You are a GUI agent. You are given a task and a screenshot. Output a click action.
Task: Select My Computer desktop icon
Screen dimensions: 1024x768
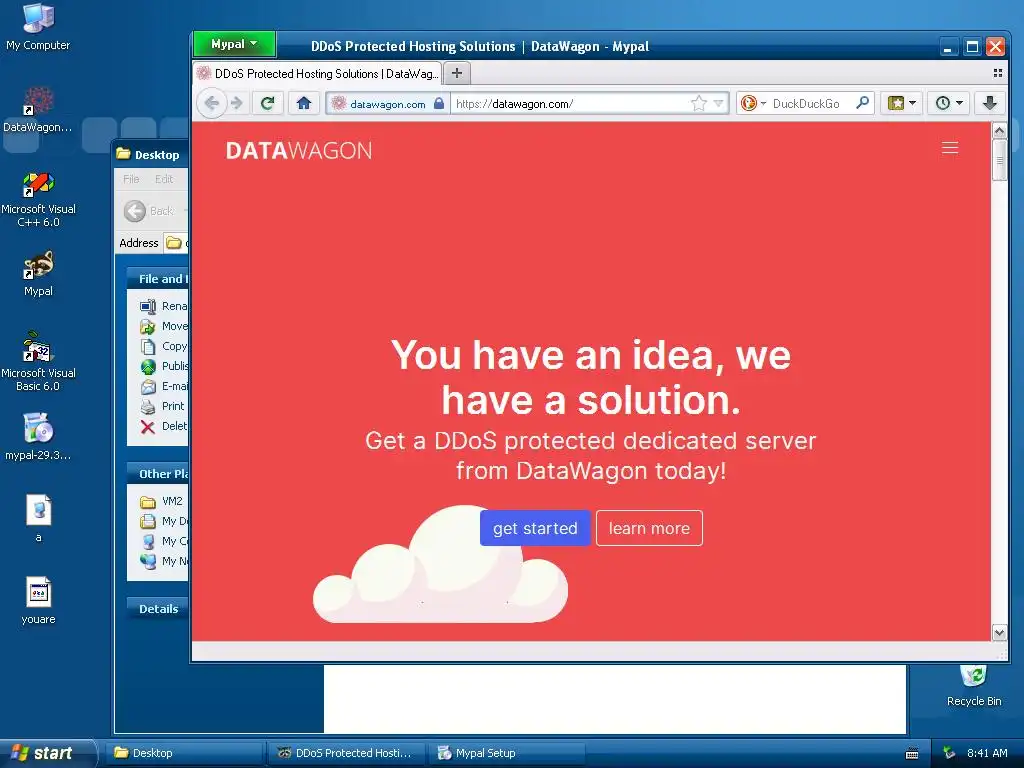pyautogui.click(x=38, y=27)
